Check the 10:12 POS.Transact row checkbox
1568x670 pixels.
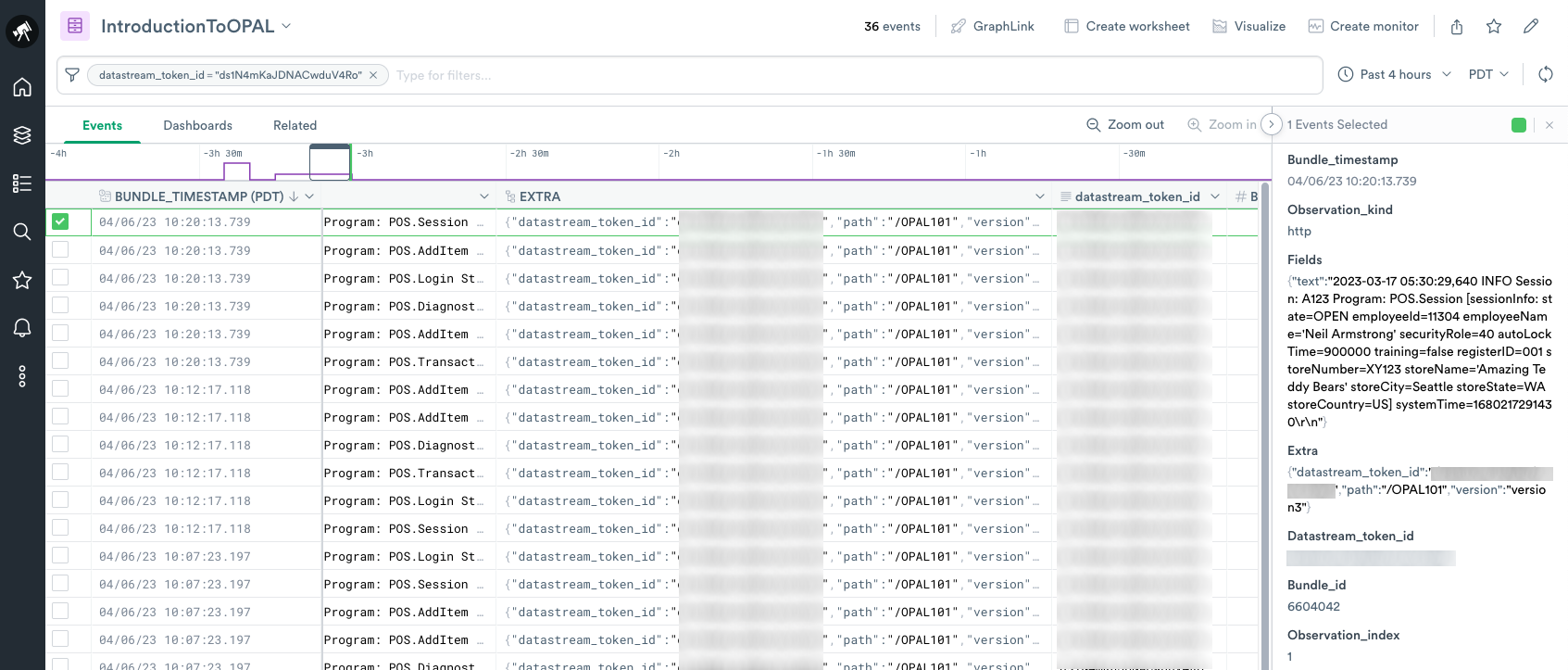tap(60, 472)
